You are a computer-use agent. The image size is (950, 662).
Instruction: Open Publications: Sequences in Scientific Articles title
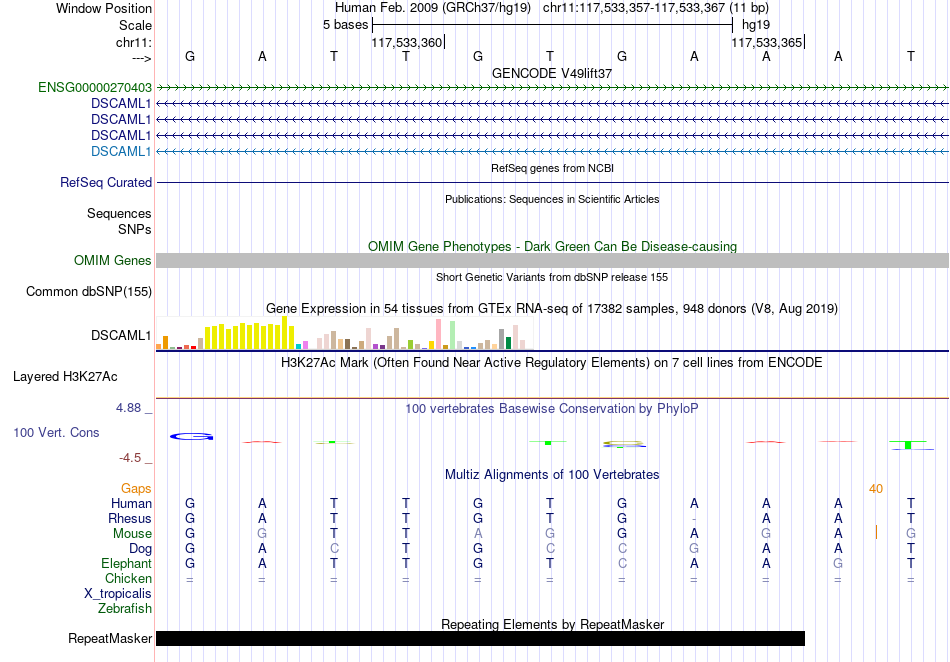click(552, 199)
